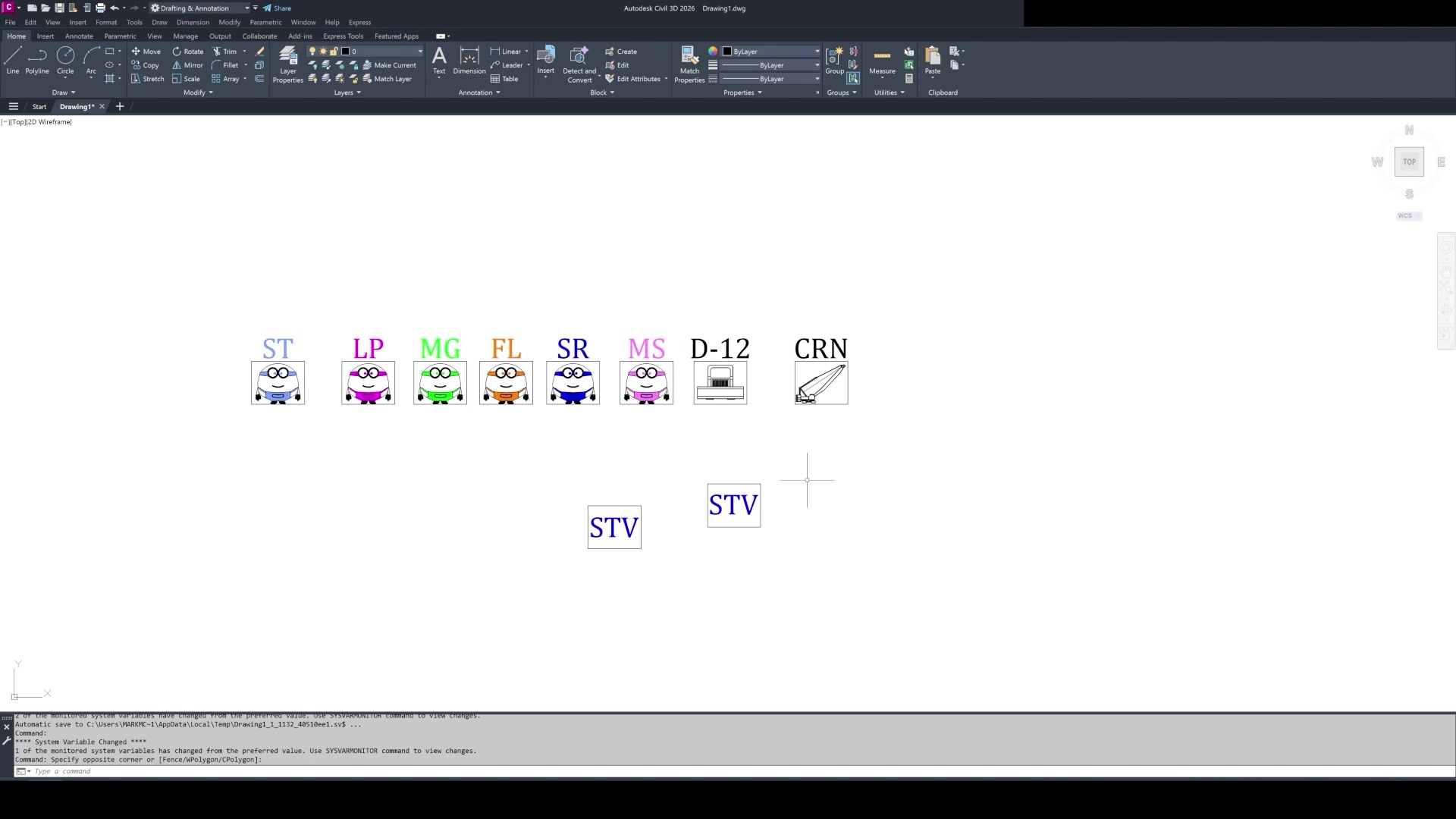1456x819 pixels.
Task: Open the object color ByLayer dropdown
Action: coord(770,52)
